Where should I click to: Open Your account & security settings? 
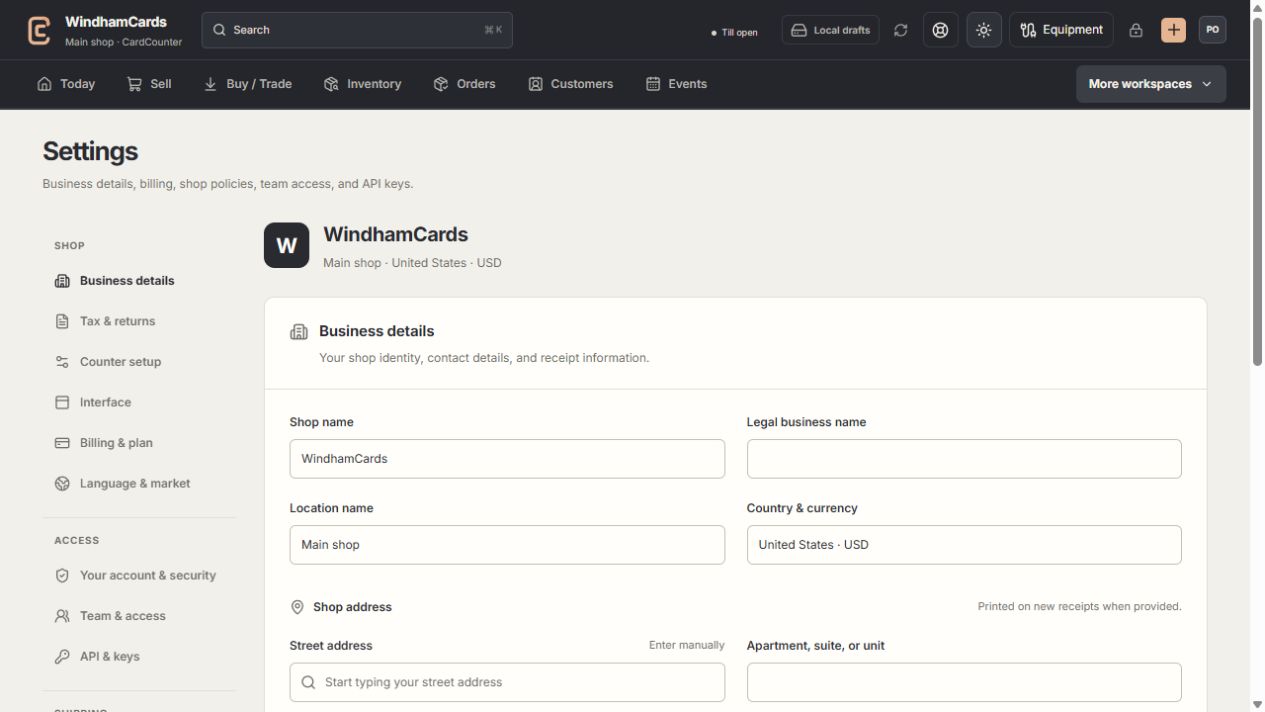(139, 575)
